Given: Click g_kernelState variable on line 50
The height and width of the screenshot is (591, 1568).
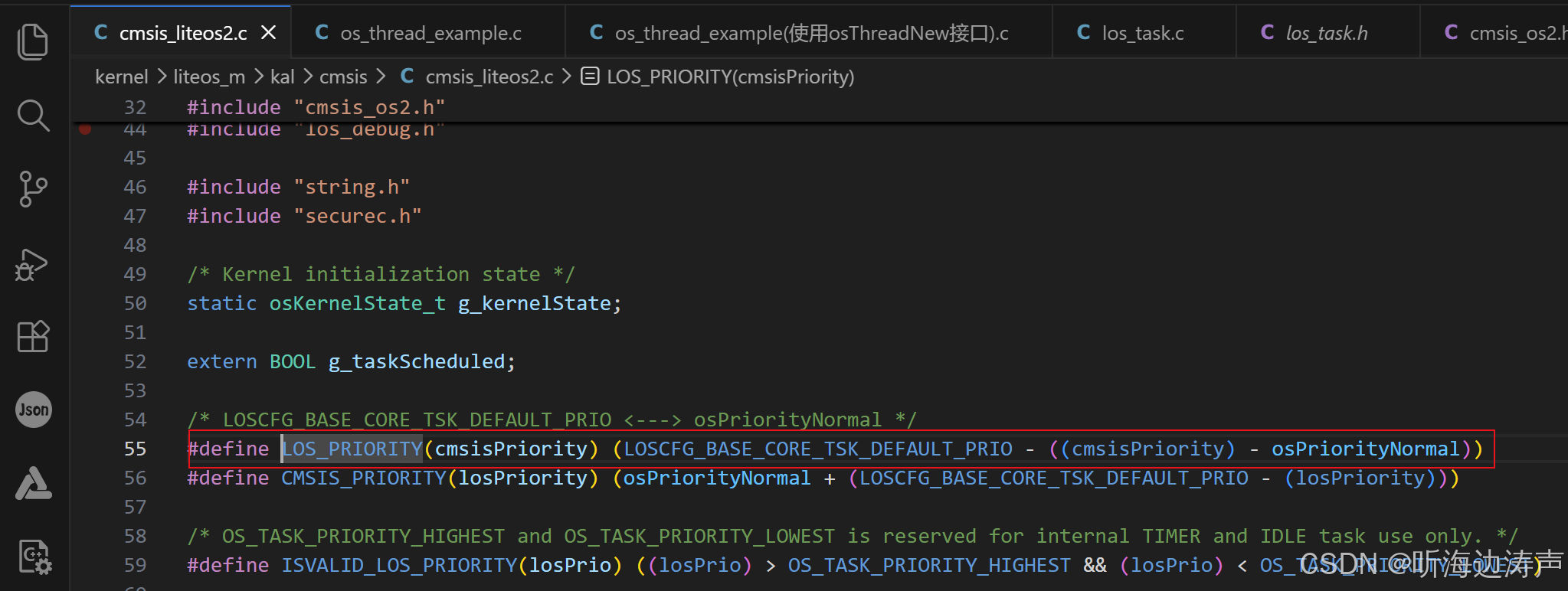Looking at the screenshot, I should point(535,303).
